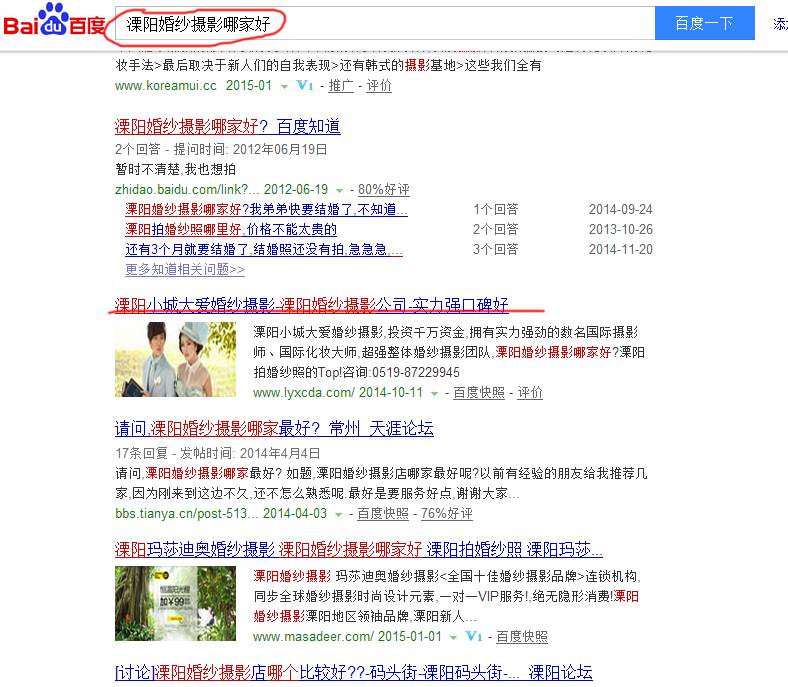
Task: Click 百度快照 link for masadeer.com
Action: tap(522, 637)
